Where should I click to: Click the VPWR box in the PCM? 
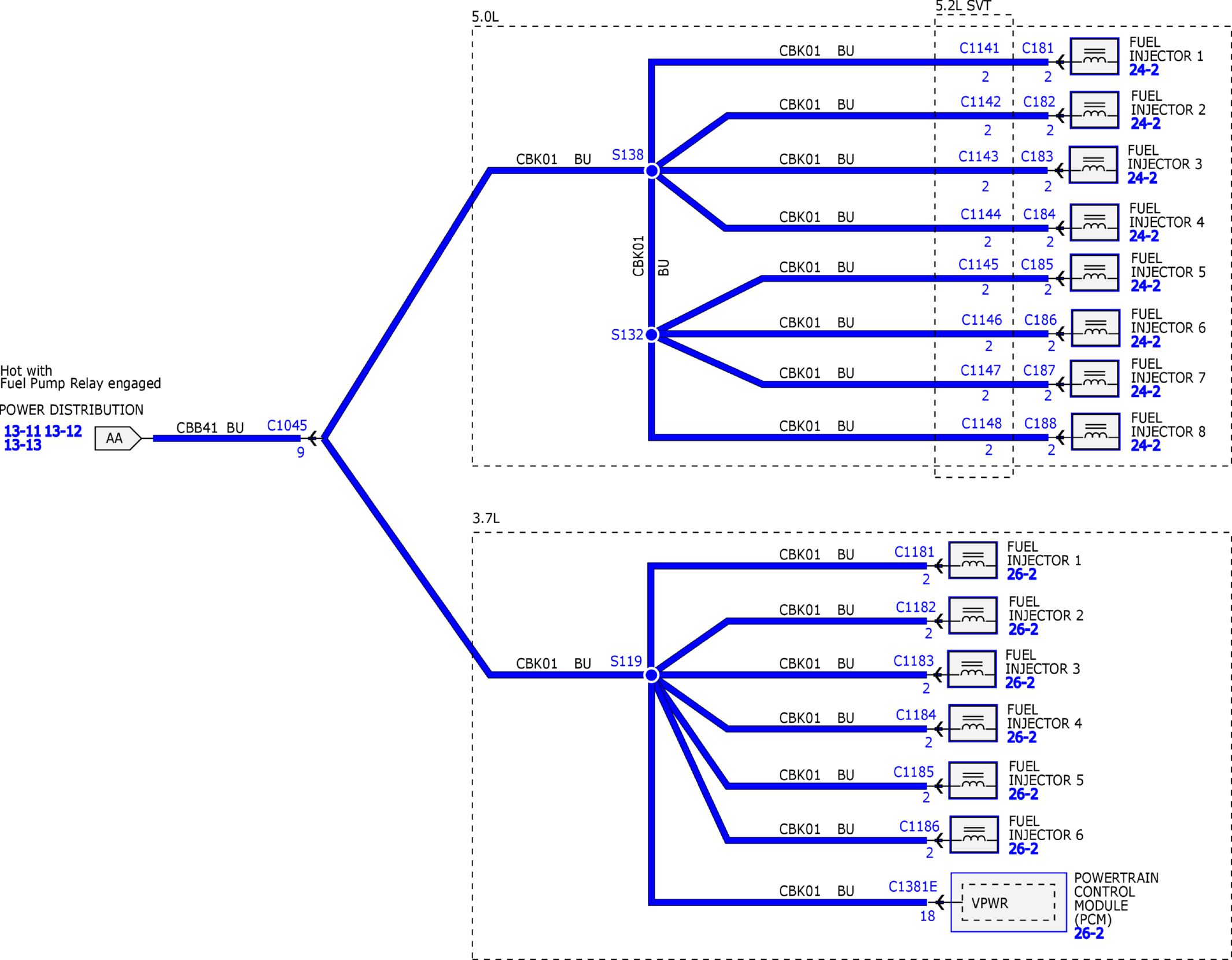click(1008, 902)
